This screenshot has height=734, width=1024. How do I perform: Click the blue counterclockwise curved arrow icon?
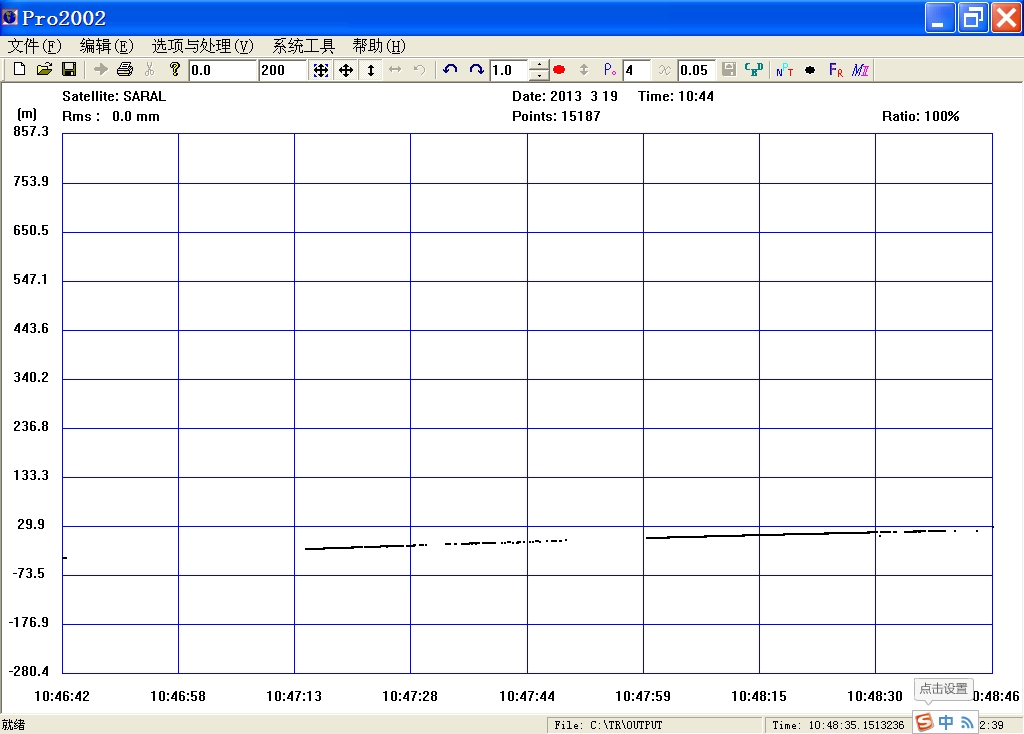450,69
